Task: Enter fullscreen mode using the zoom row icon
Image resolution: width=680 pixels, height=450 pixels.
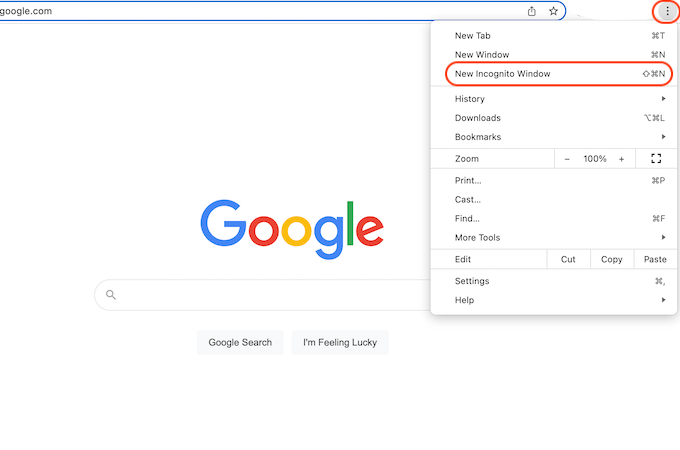Action: point(656,159)
